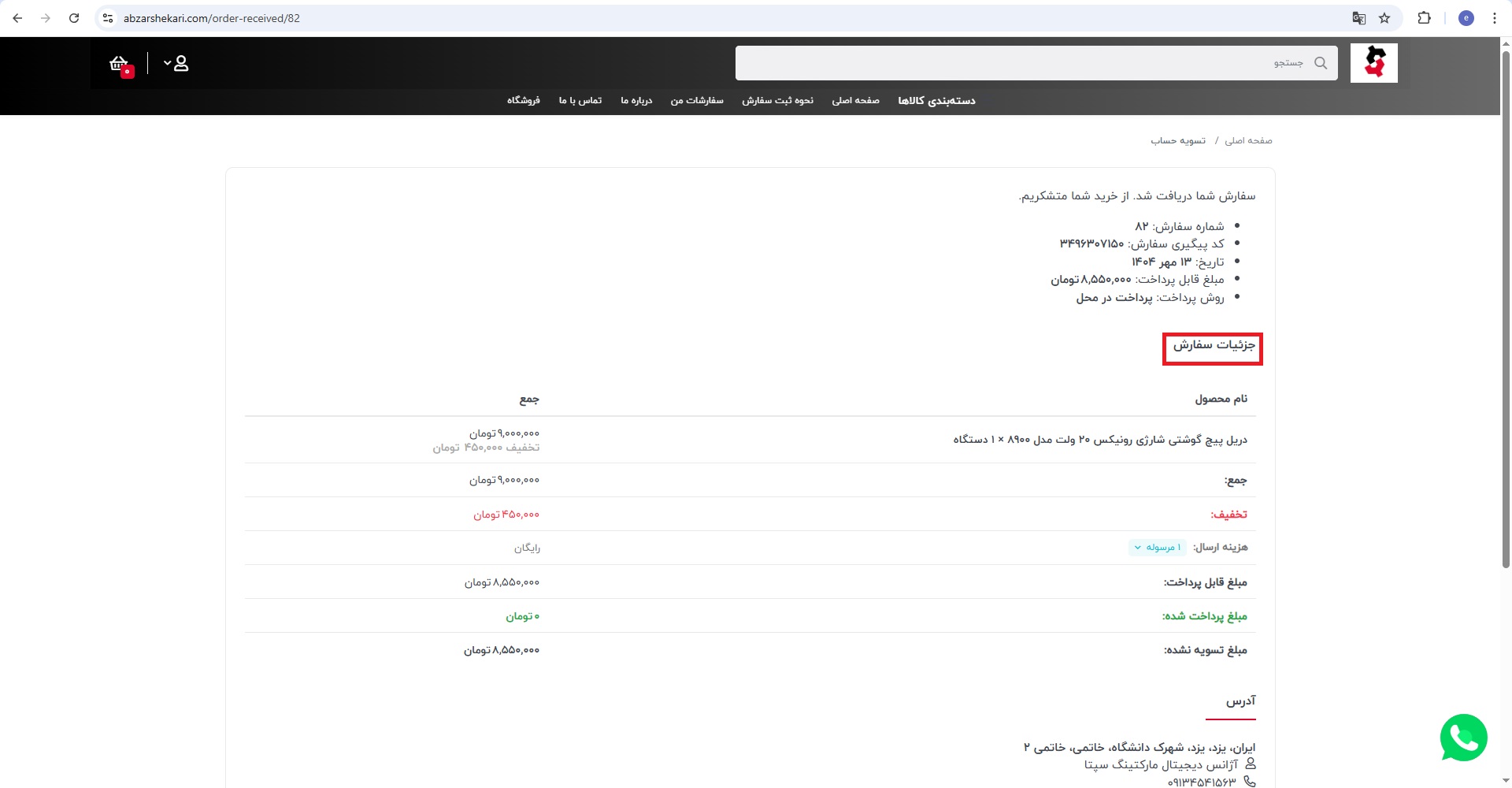Image resolution: width=1512 pixels, height=788 pixels.
Task: Click the Google Translate icon in address bar
Action: (1358, 18)
